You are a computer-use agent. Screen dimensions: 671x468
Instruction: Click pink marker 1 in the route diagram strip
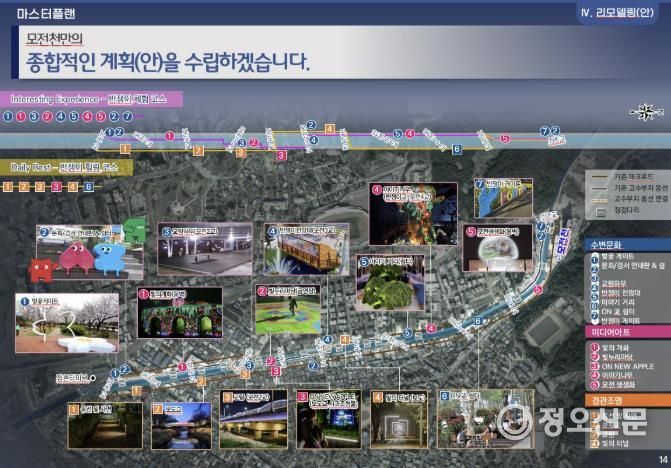170,136
